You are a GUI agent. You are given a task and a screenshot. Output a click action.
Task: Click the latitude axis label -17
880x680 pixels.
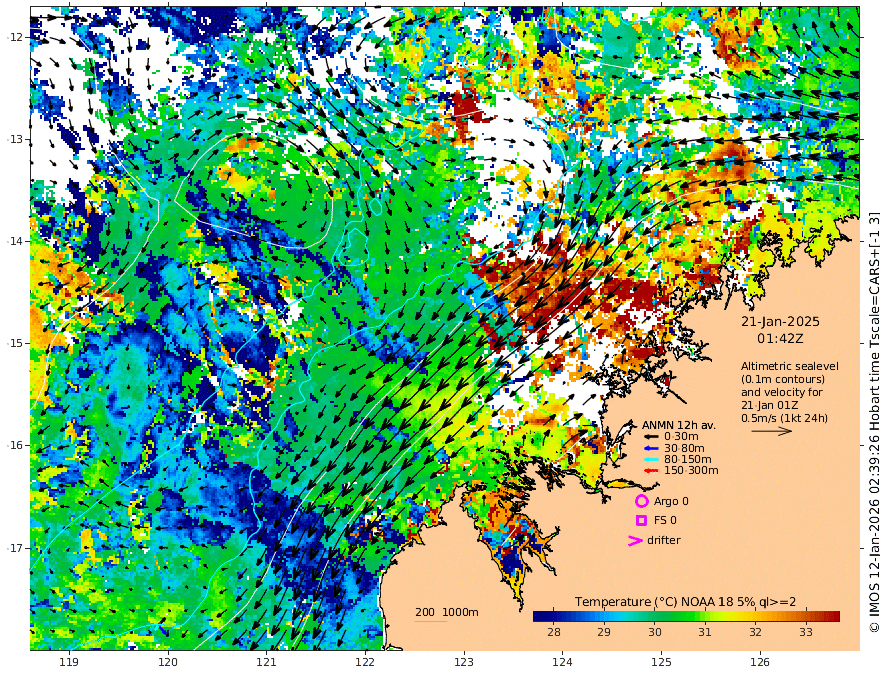(15, 548)
